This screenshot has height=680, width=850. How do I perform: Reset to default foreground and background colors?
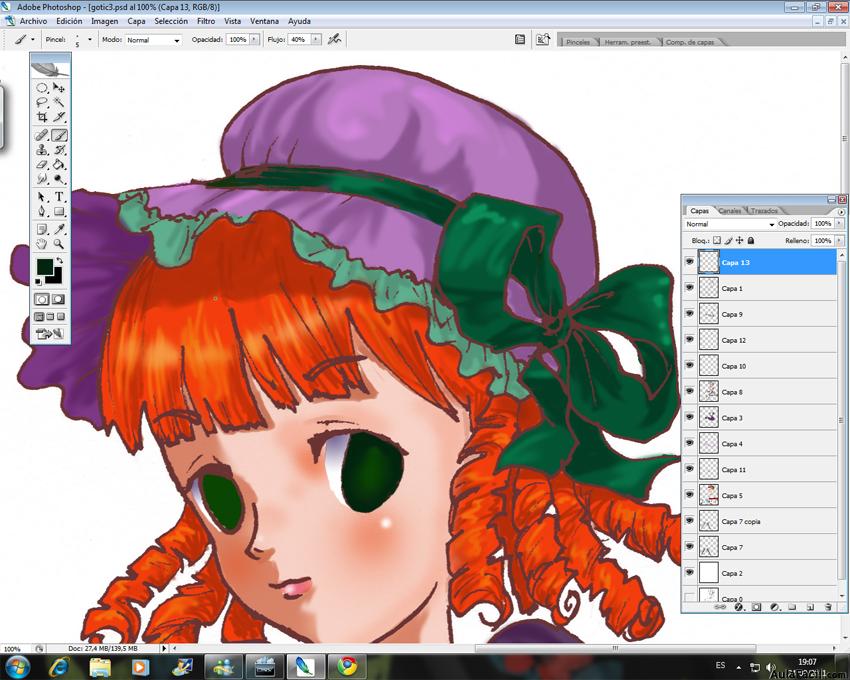(38, 281)
